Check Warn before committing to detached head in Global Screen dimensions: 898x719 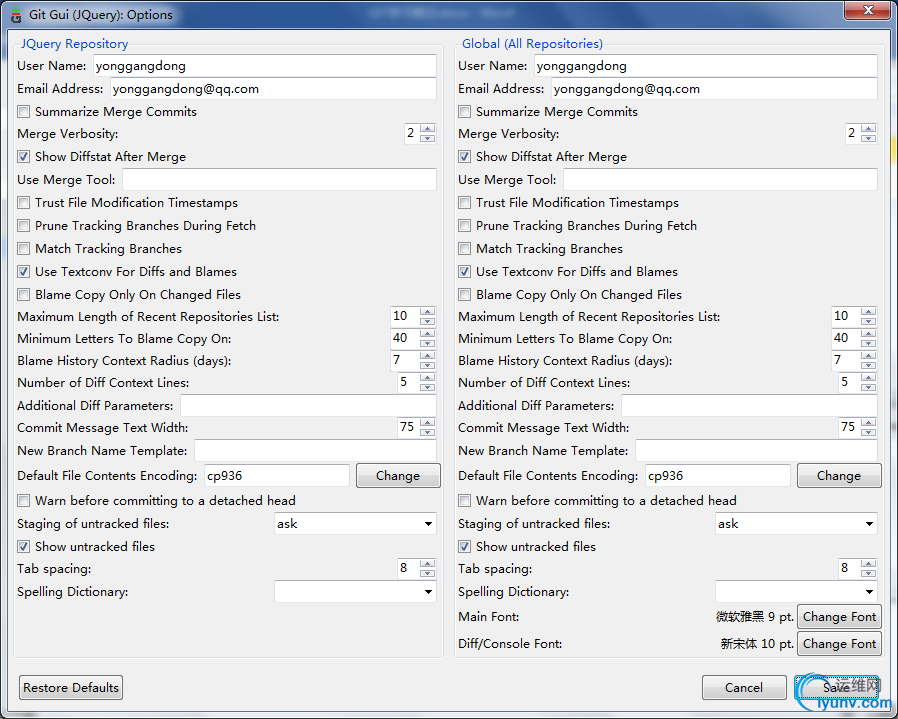(x=464, y=501)
